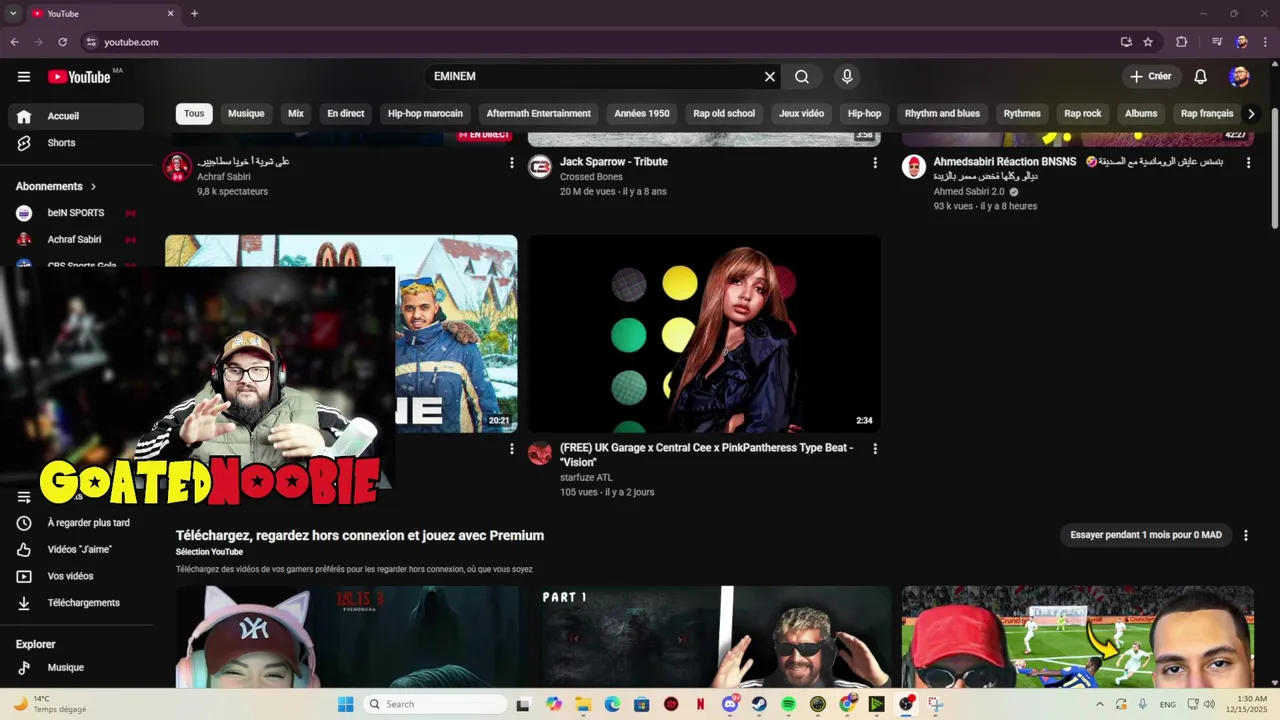Open Jack Sparrow - Tribute video title

[x=614, y=162]
